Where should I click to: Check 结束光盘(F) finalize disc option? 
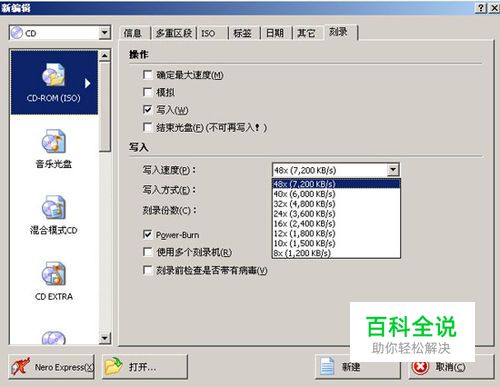[147, 127]
